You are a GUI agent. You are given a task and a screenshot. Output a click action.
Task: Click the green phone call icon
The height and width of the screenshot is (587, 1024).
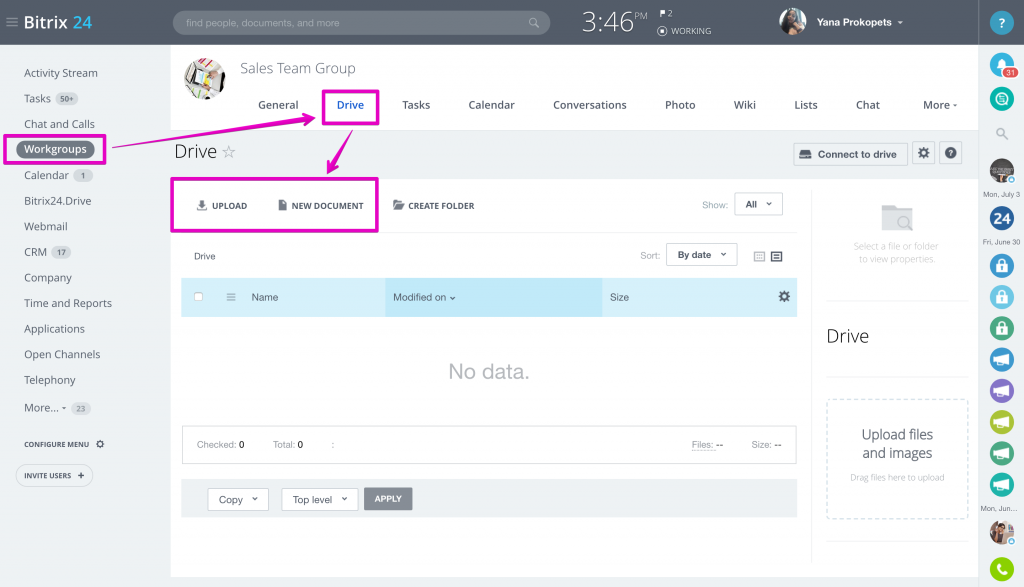point(1001,569)
